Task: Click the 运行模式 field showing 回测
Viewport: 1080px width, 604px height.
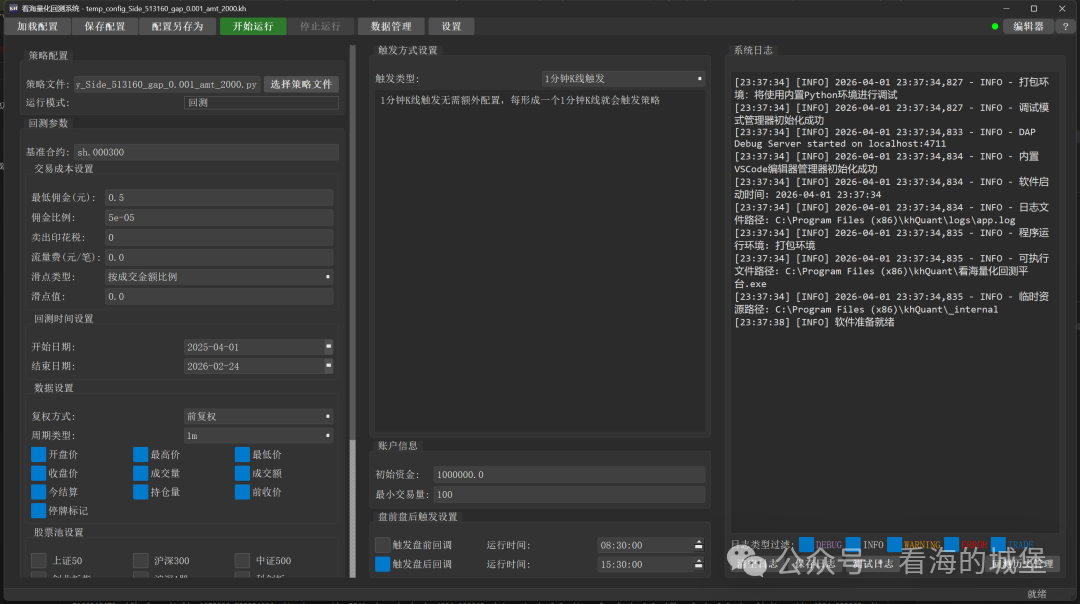Action: pyautogui.click(x=261, y=103)
